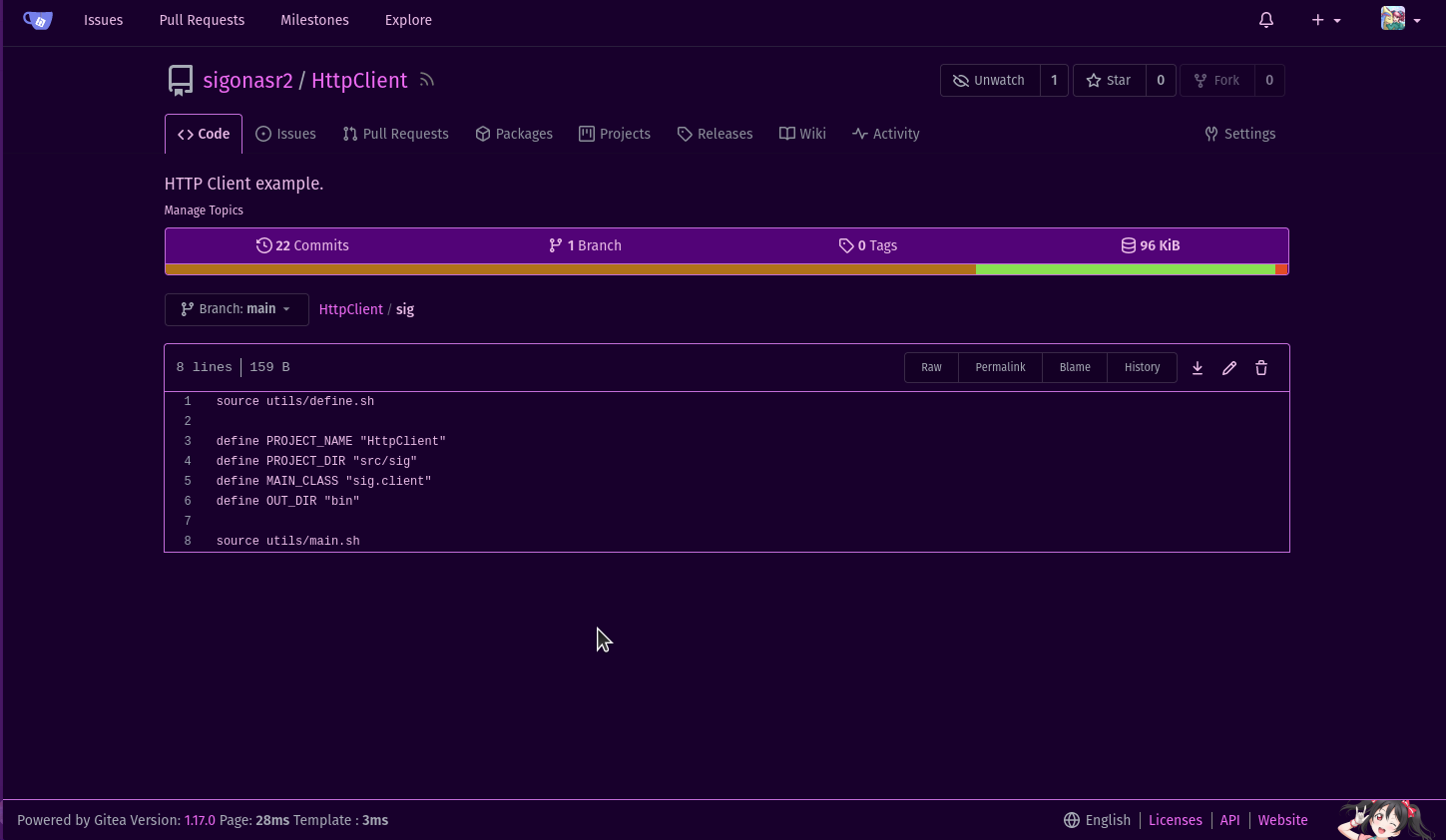Viewport: 1446px width, 840px height.
Task: Click the 'define PROJECT_NAME' code line
Action: point(331,441)
